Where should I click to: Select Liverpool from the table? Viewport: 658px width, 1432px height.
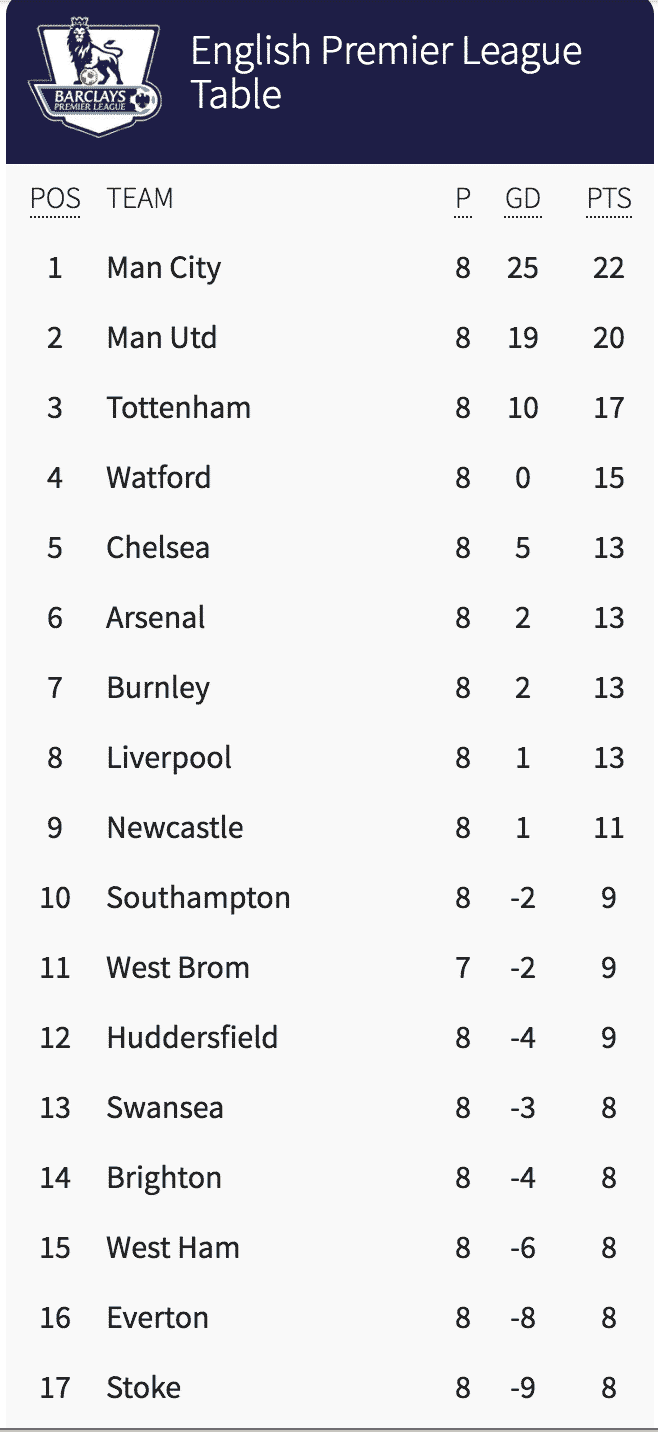click(168, 758)
